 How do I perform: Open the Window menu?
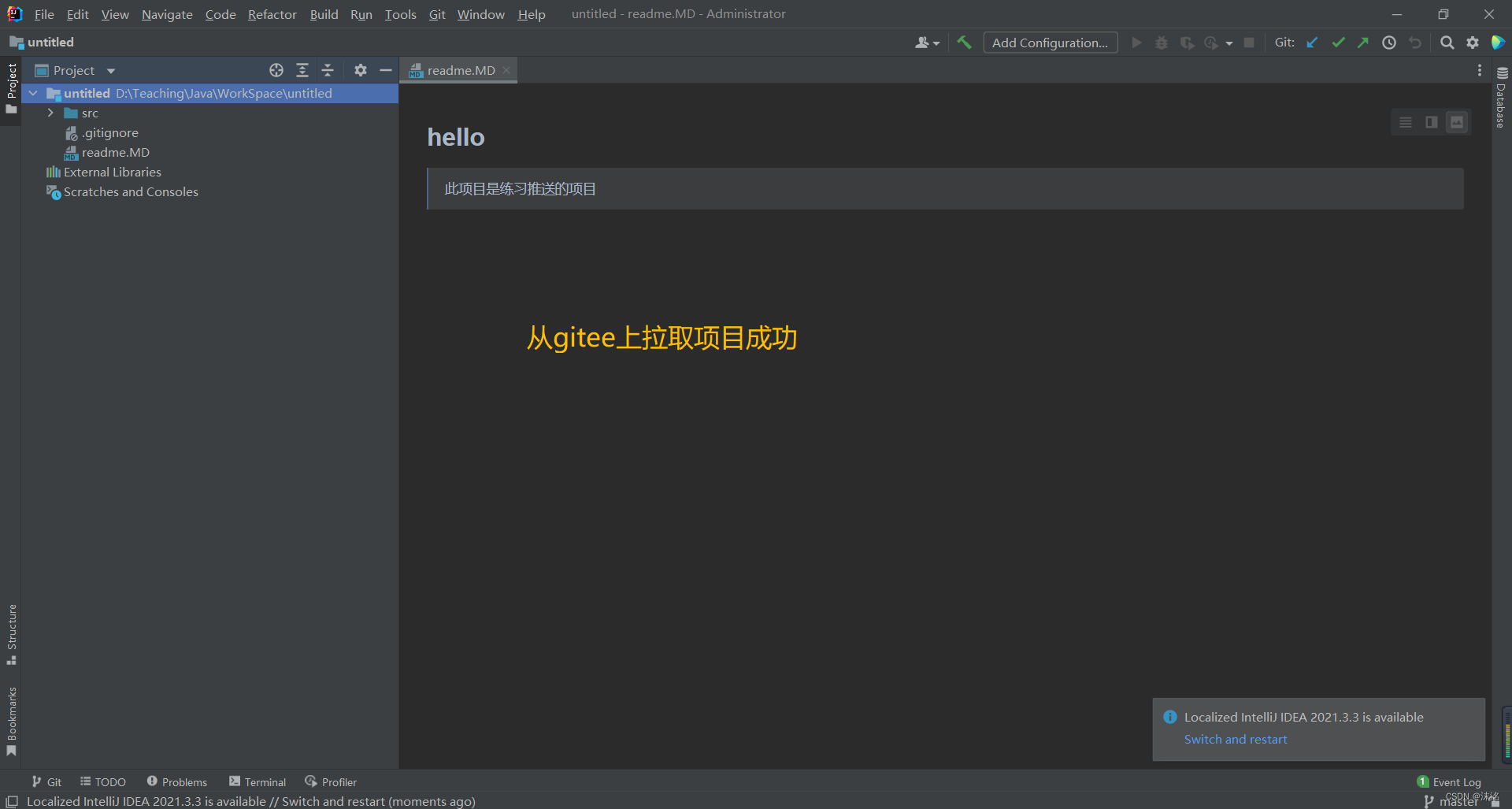pyautogui.click(x=480, y=14)
